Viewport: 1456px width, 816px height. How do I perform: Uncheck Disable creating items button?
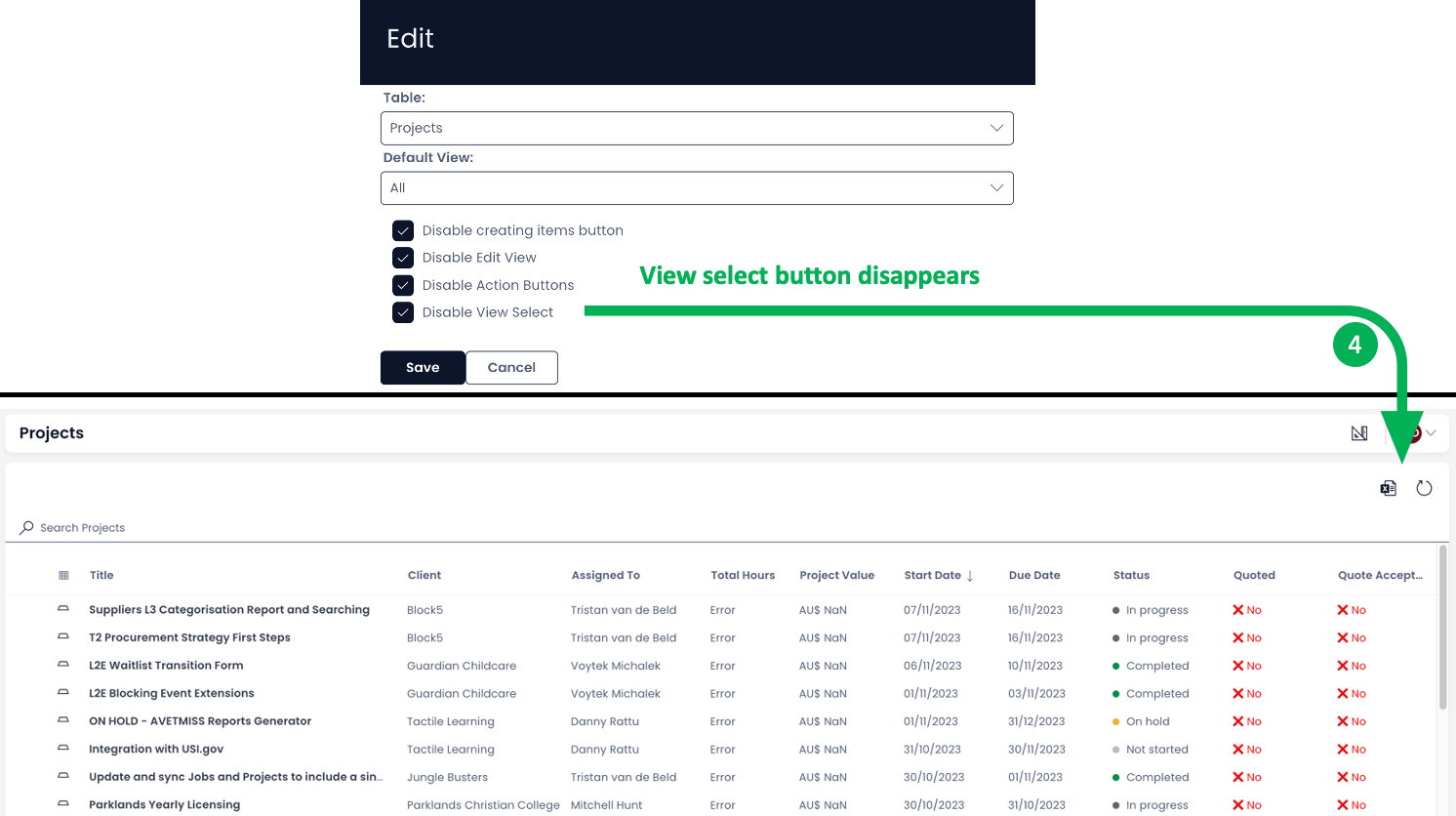(403, 230)
